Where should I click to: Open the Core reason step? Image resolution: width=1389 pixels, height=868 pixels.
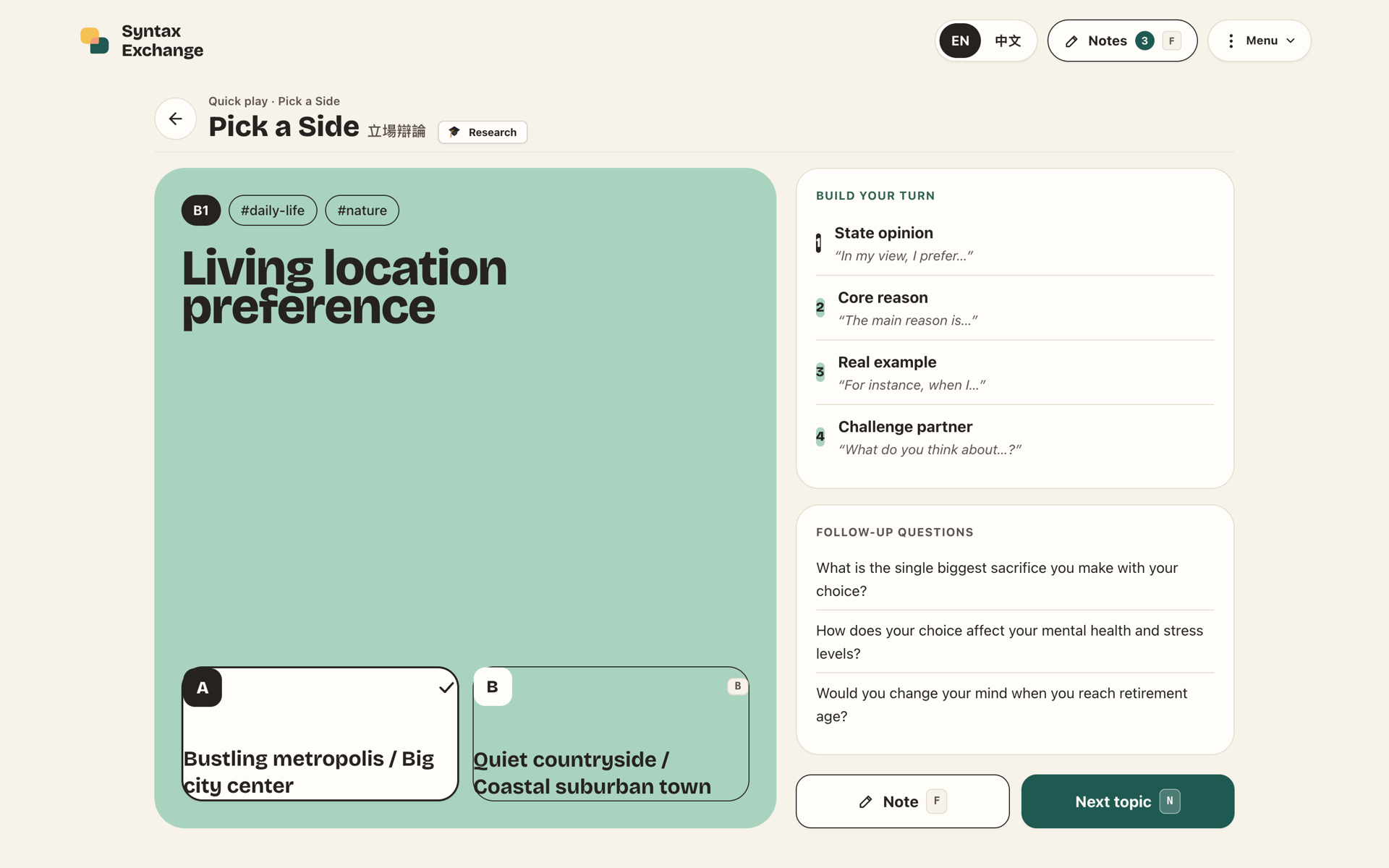1015,308
